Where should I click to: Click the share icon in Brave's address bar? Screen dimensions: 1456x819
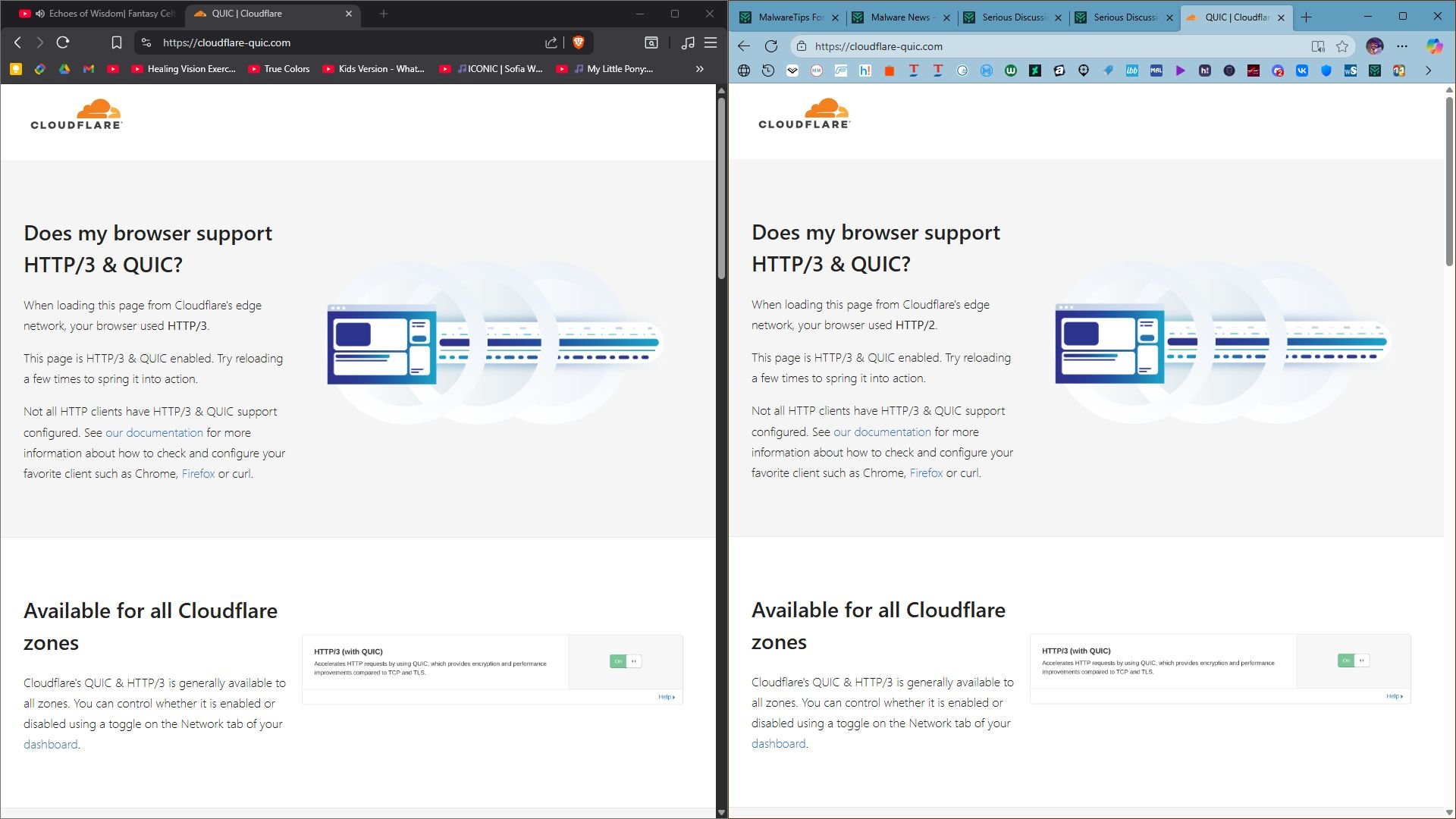pos(551,43)
